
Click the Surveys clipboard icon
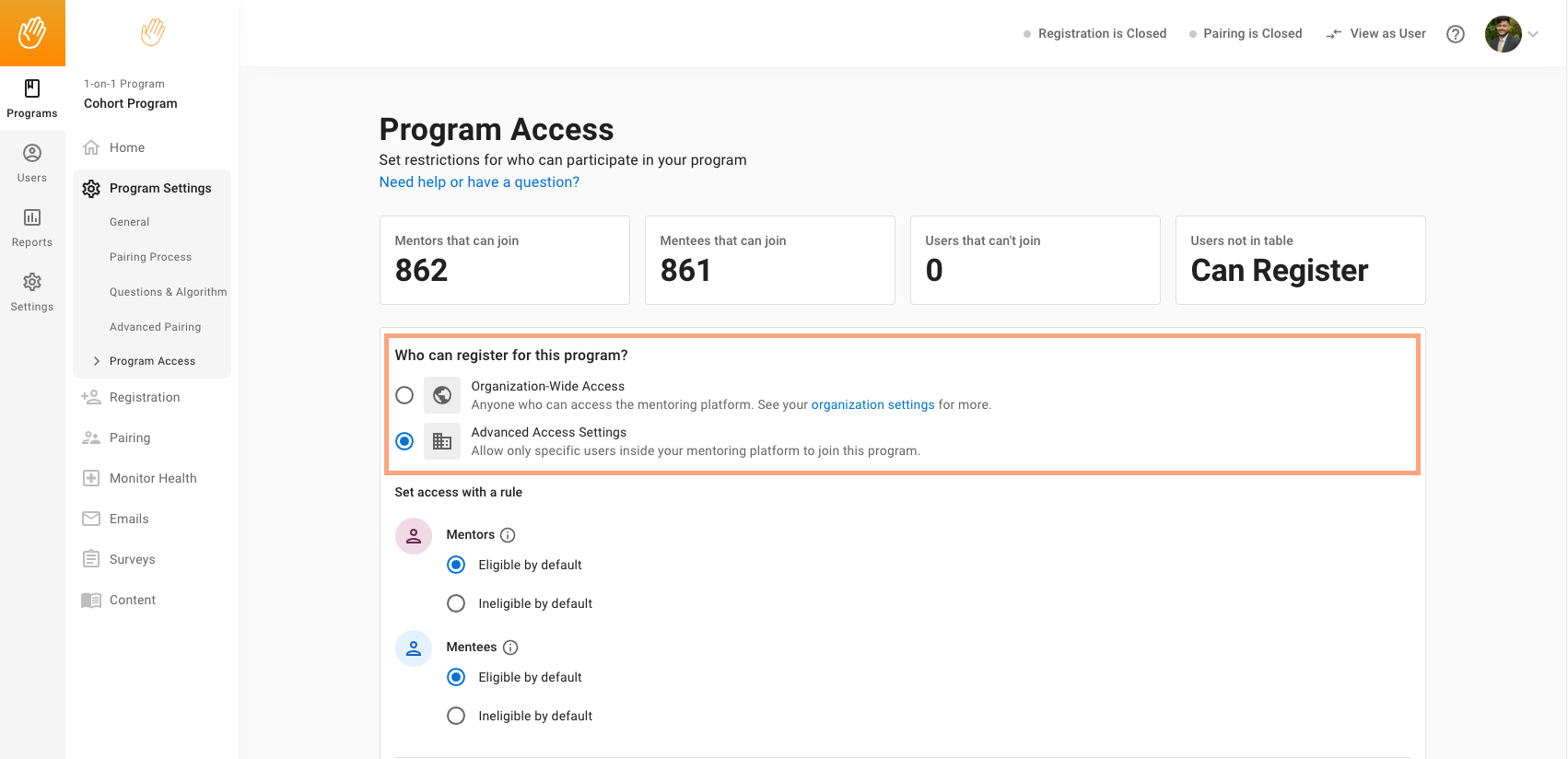pos(91,559)
